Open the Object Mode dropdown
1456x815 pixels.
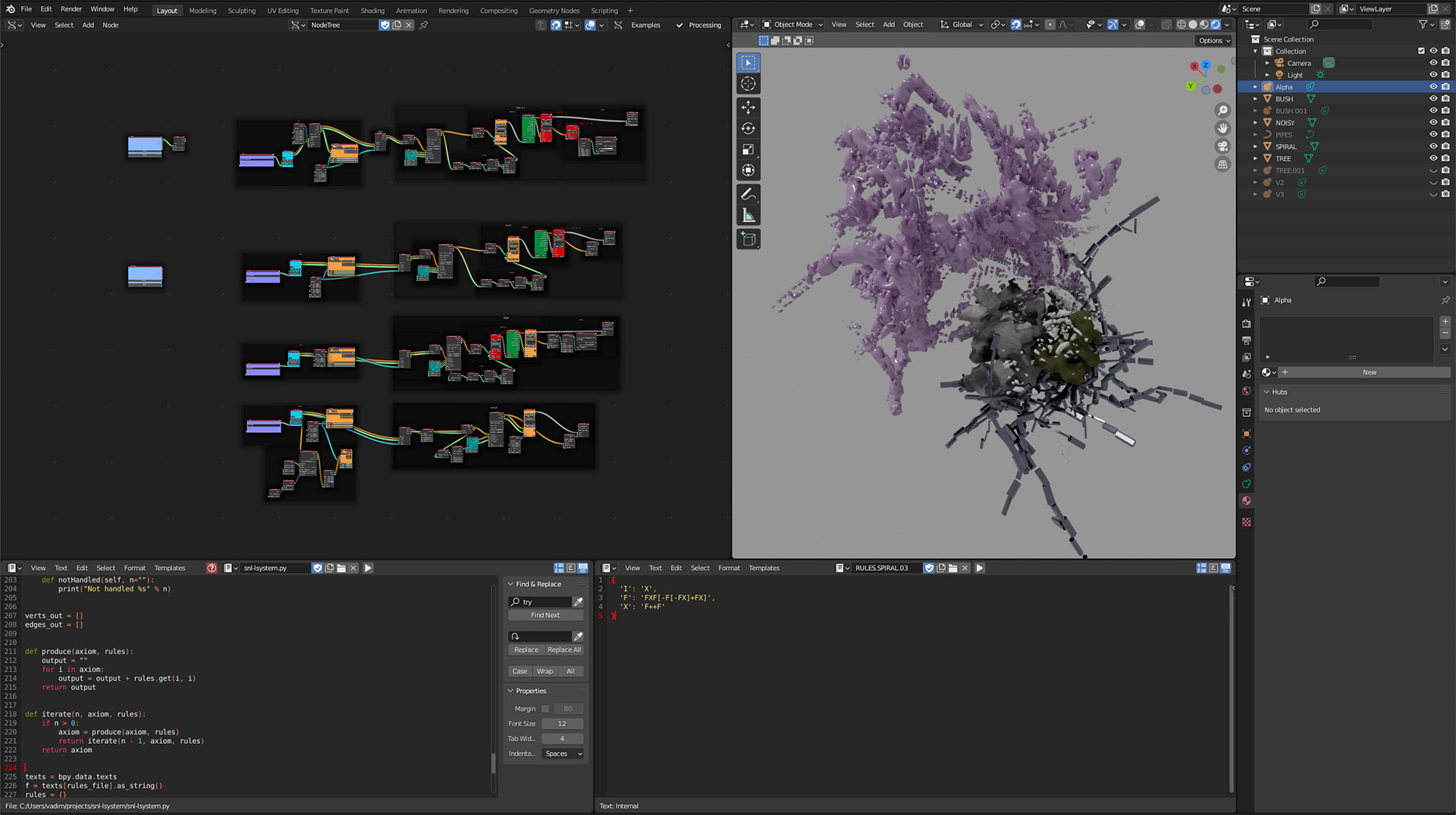tap(792, 24)
